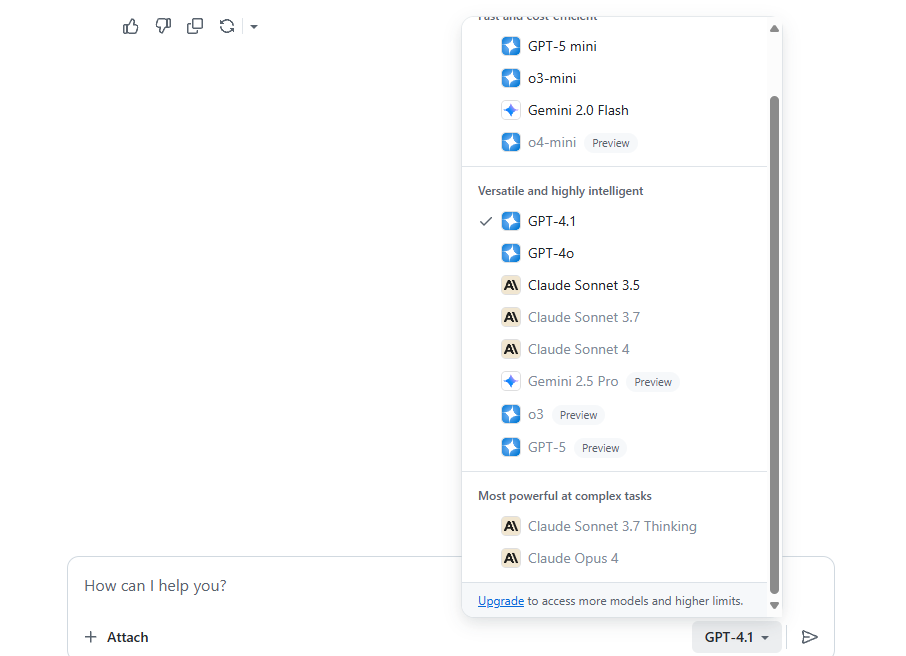Click the plus icon beside Attach
This screenshot has height=656, width=906.
[x=91, y=637]
